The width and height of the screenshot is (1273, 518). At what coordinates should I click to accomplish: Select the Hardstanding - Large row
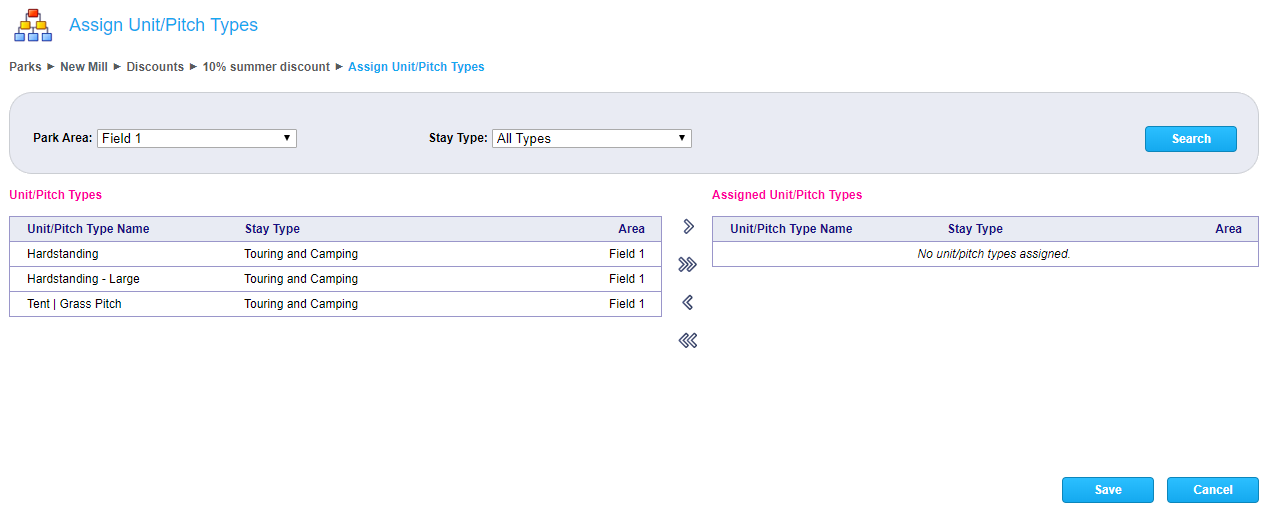(x=335, y=279)
